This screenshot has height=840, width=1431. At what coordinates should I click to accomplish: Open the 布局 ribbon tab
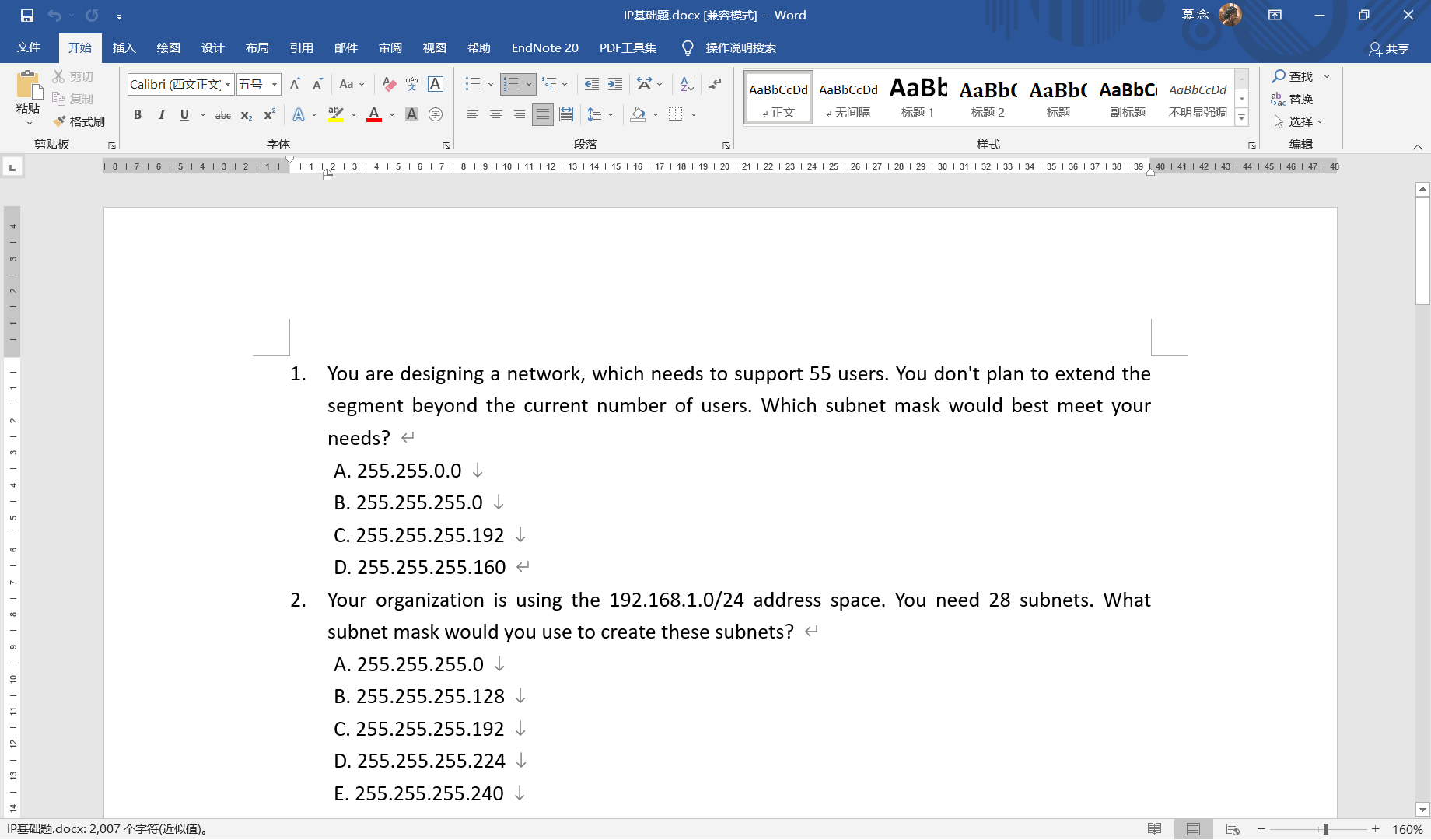tap(257, 48)
